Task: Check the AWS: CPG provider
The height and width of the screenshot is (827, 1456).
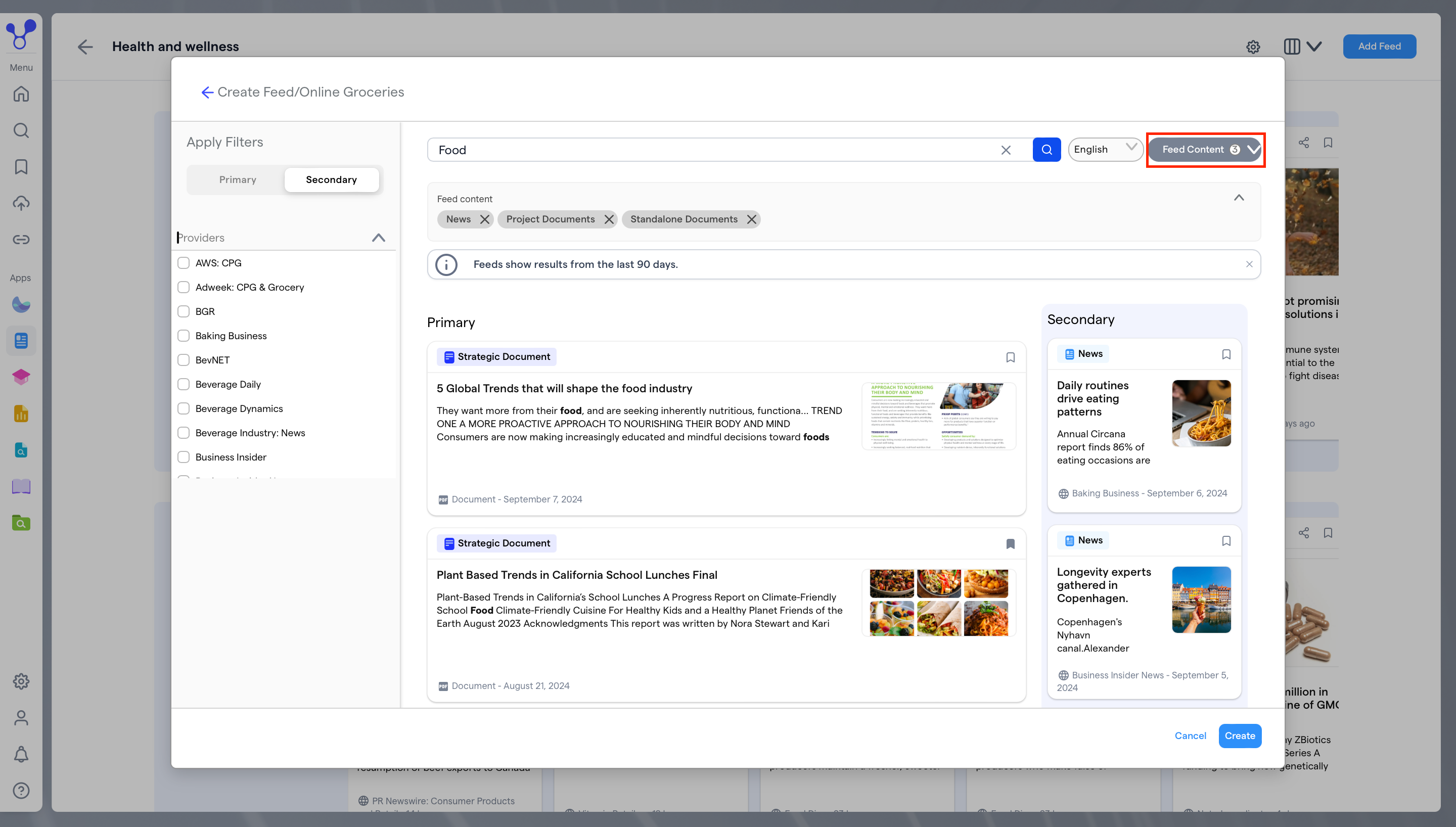Action: (184, 263)
